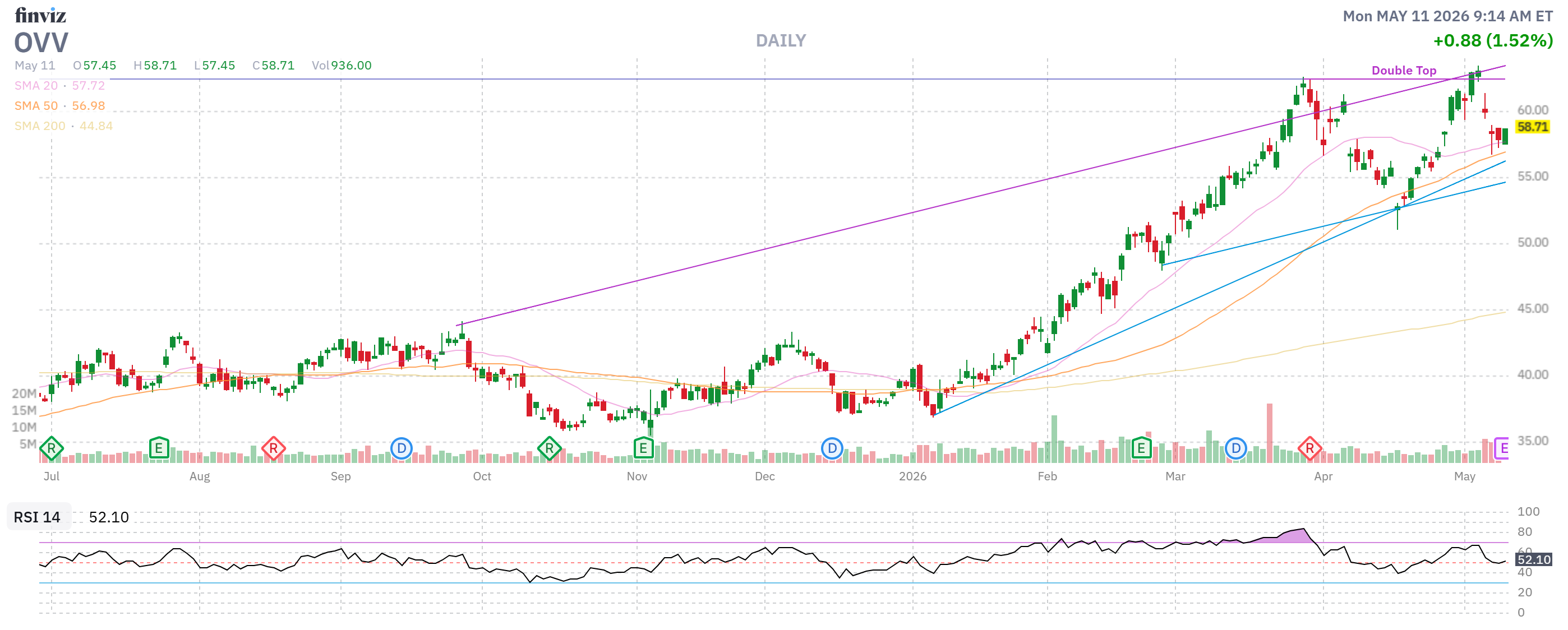Click the green E earnings marker in late February
The height and width of the screenshot is (630, 1568).
[1141, 449]
